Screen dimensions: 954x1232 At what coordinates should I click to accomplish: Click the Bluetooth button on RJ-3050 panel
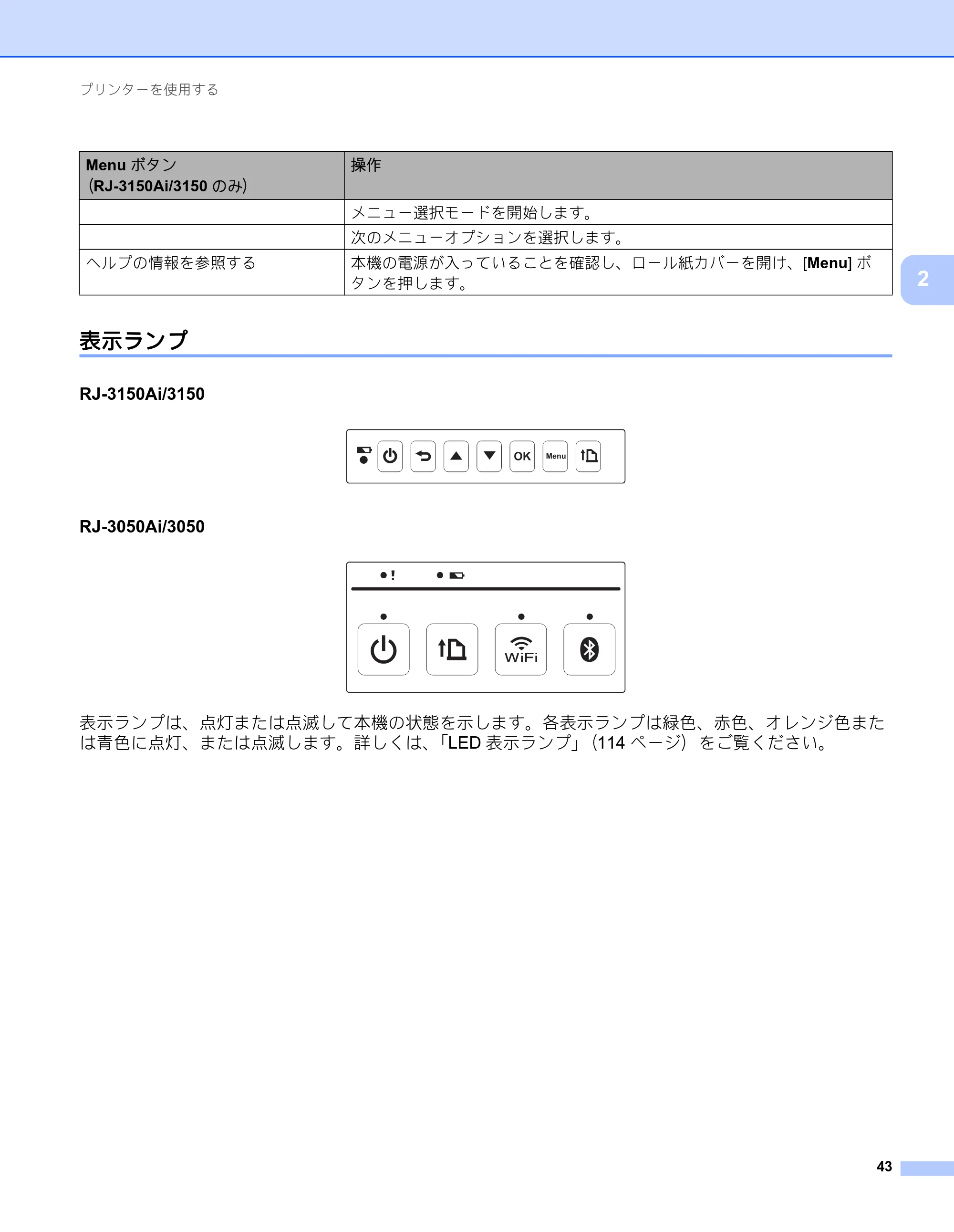tap(589, 649)
